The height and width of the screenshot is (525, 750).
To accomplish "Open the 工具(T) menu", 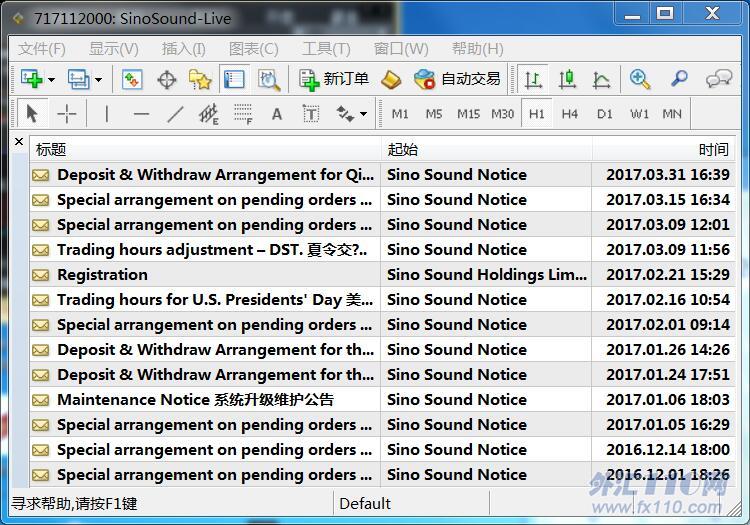I will pyautogui.click(x=326, y=48).
